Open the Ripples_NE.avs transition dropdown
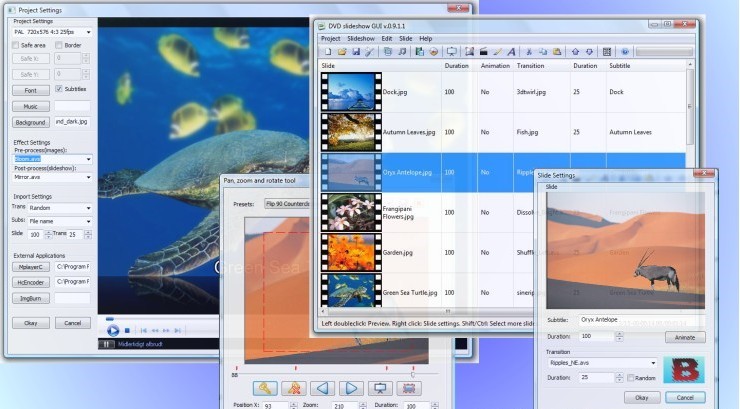The width and height of the screenshot is (740, 409). 602,363
